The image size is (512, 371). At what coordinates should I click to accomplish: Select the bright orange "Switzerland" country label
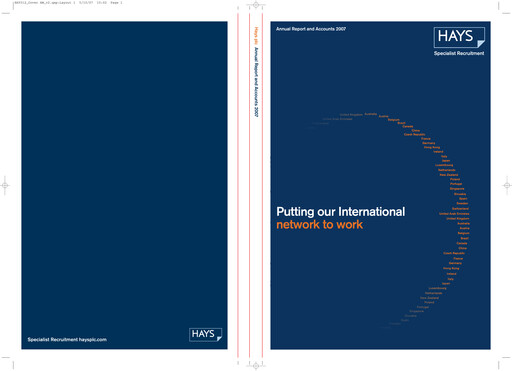(x=460, y=209)
